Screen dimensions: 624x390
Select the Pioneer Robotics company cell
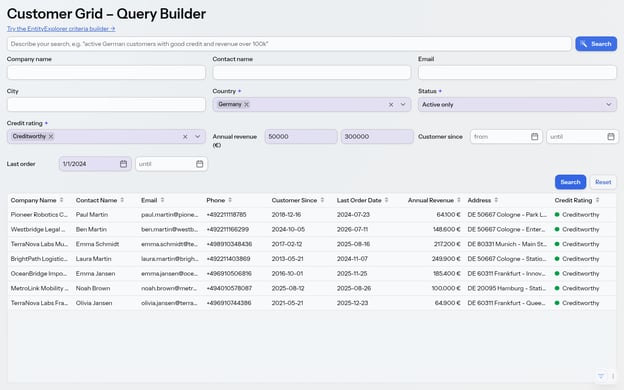click(x=39, y=214)
